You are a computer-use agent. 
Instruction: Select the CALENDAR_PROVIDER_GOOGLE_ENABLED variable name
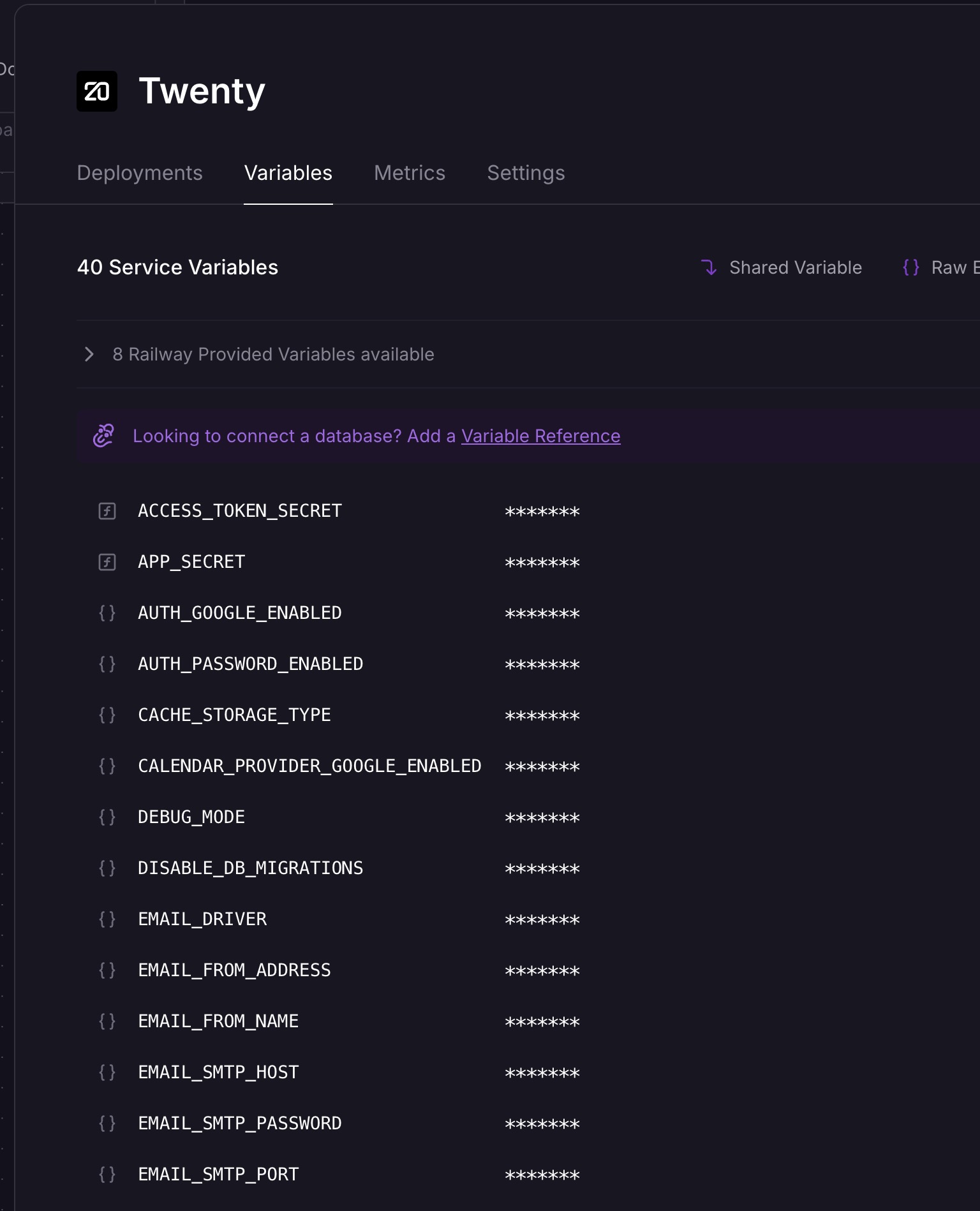pos(309,766)
